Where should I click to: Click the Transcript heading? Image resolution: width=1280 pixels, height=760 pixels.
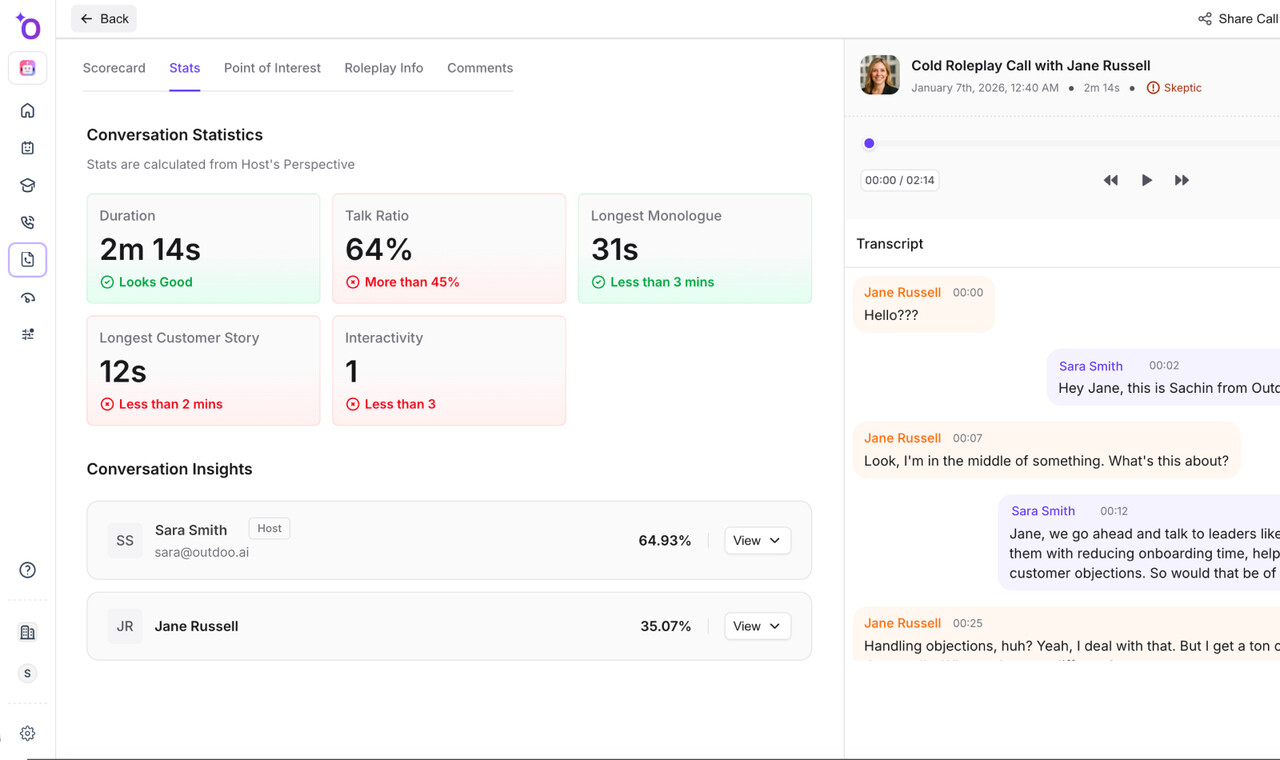pos(890,244)
